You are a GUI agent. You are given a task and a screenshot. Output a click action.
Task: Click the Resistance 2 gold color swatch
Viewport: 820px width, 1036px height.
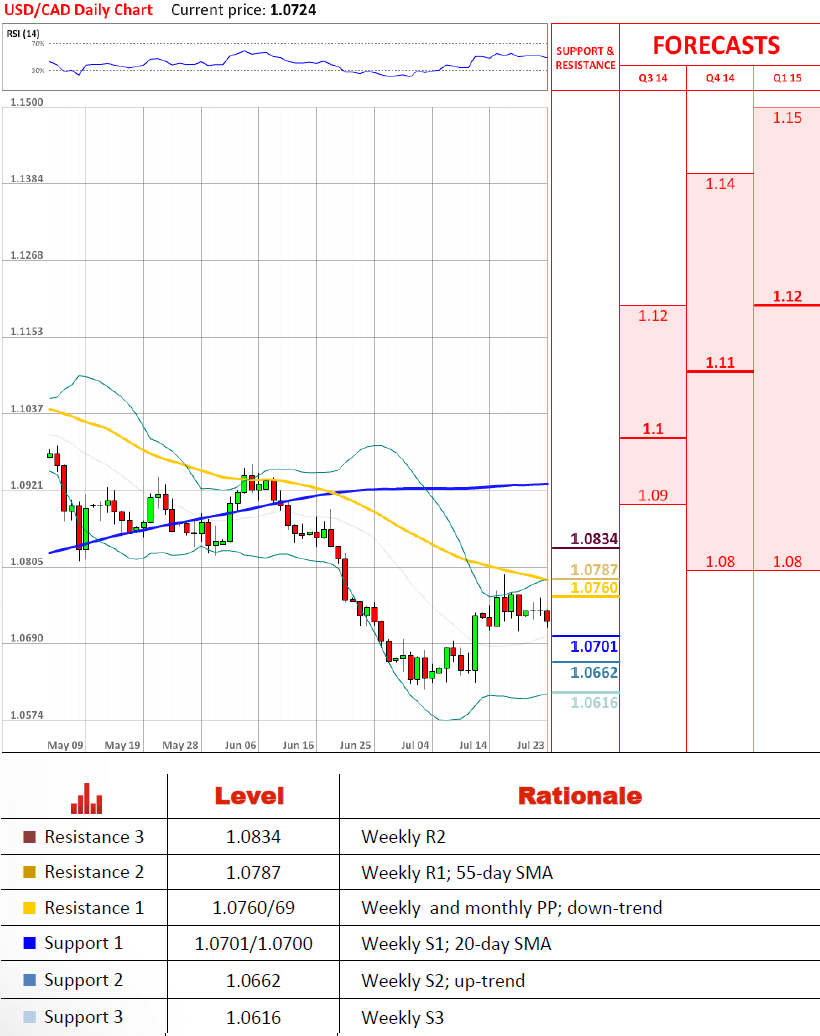(29, 872)
